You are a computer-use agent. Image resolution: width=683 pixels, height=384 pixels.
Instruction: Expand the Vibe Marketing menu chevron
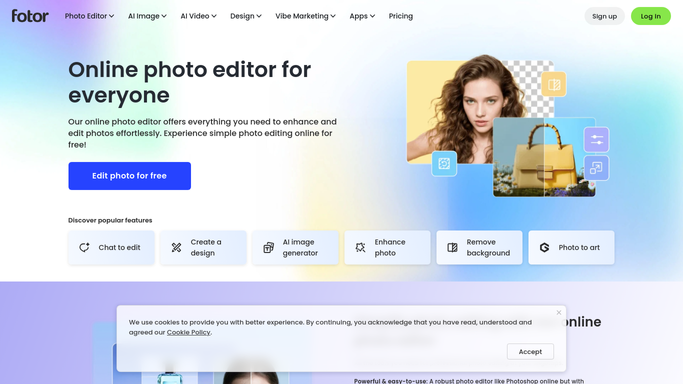point(333,16)
